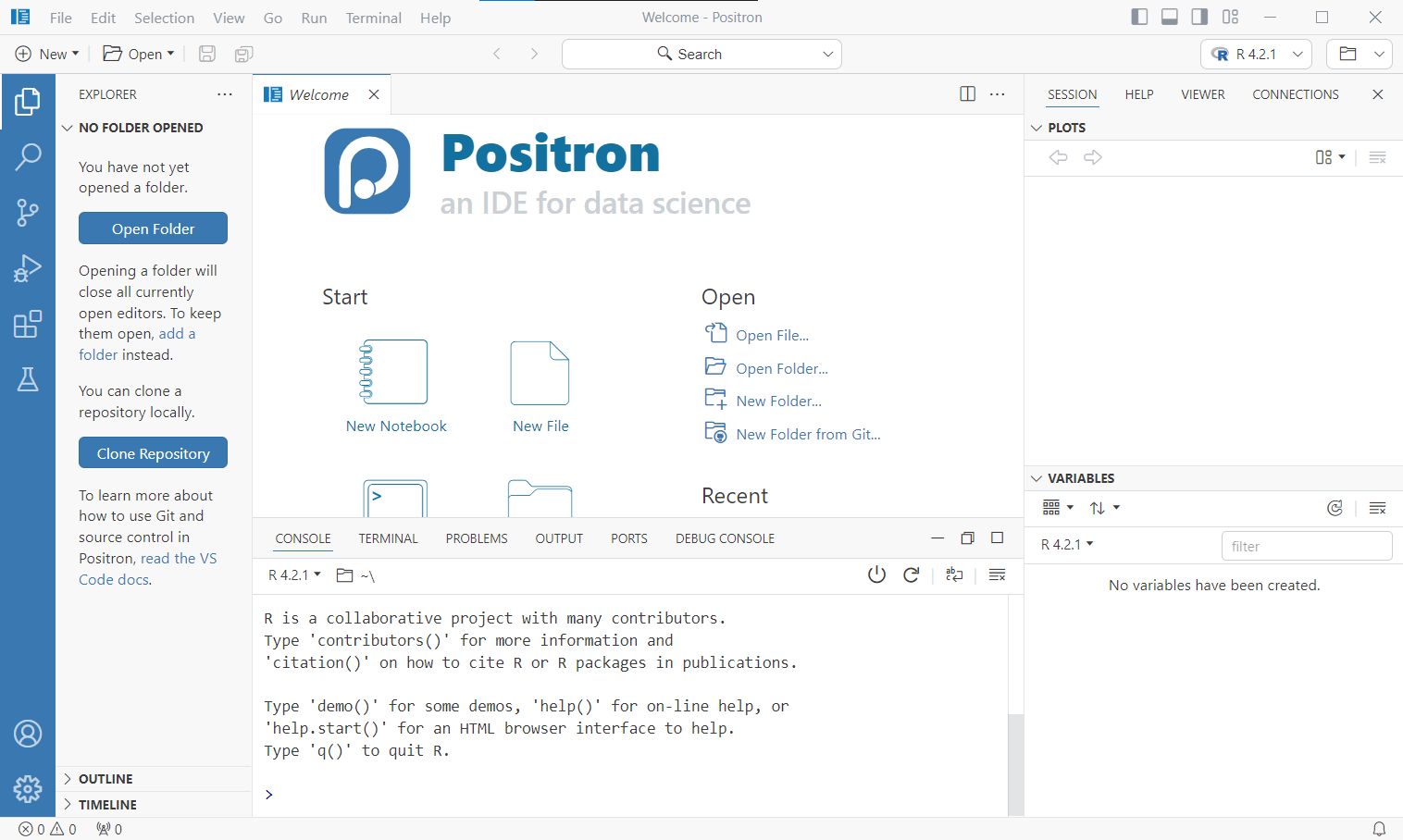This screenshot has width=1403, height=840.
Task: Open the Variables pane R 4.2.1 dropdown
Action: (x=1067, y=544)
